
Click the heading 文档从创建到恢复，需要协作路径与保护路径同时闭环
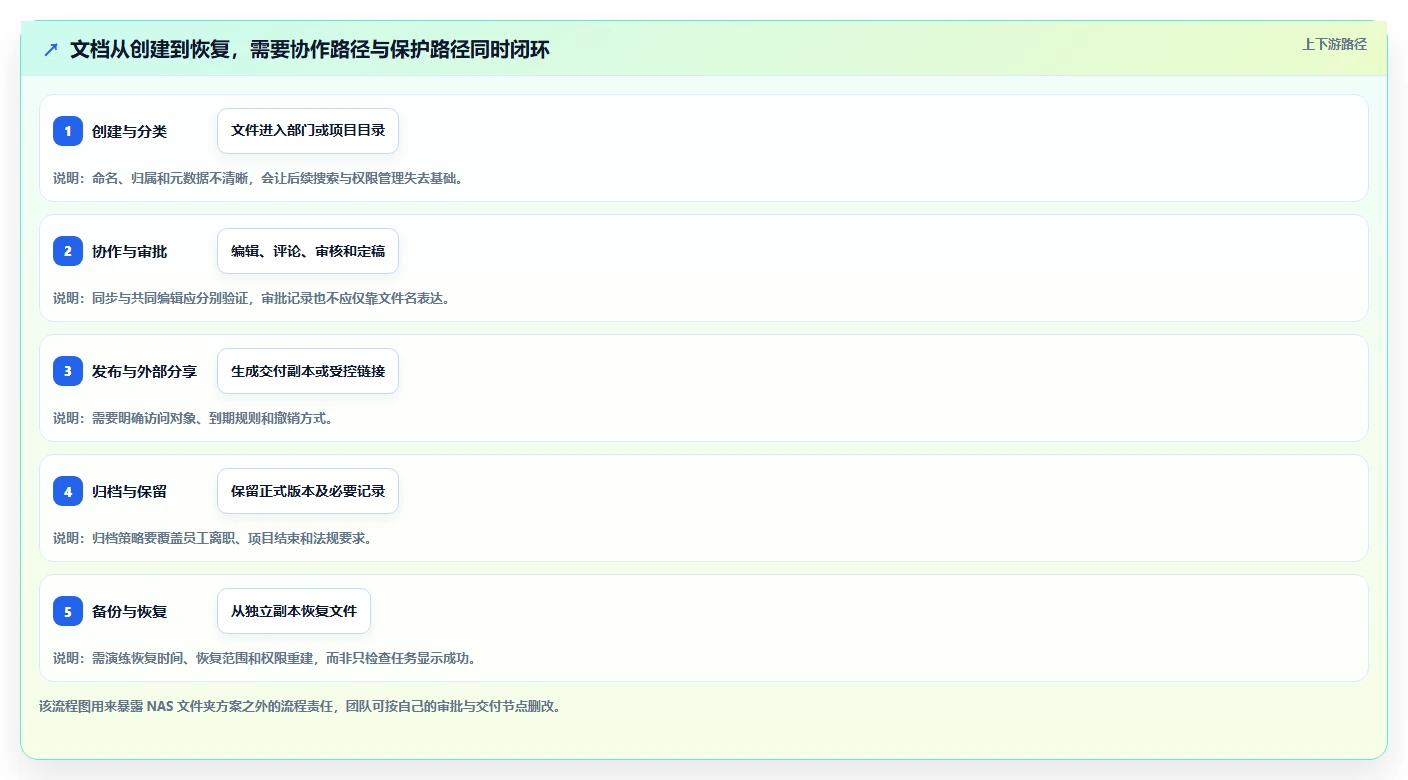[310, 49]
